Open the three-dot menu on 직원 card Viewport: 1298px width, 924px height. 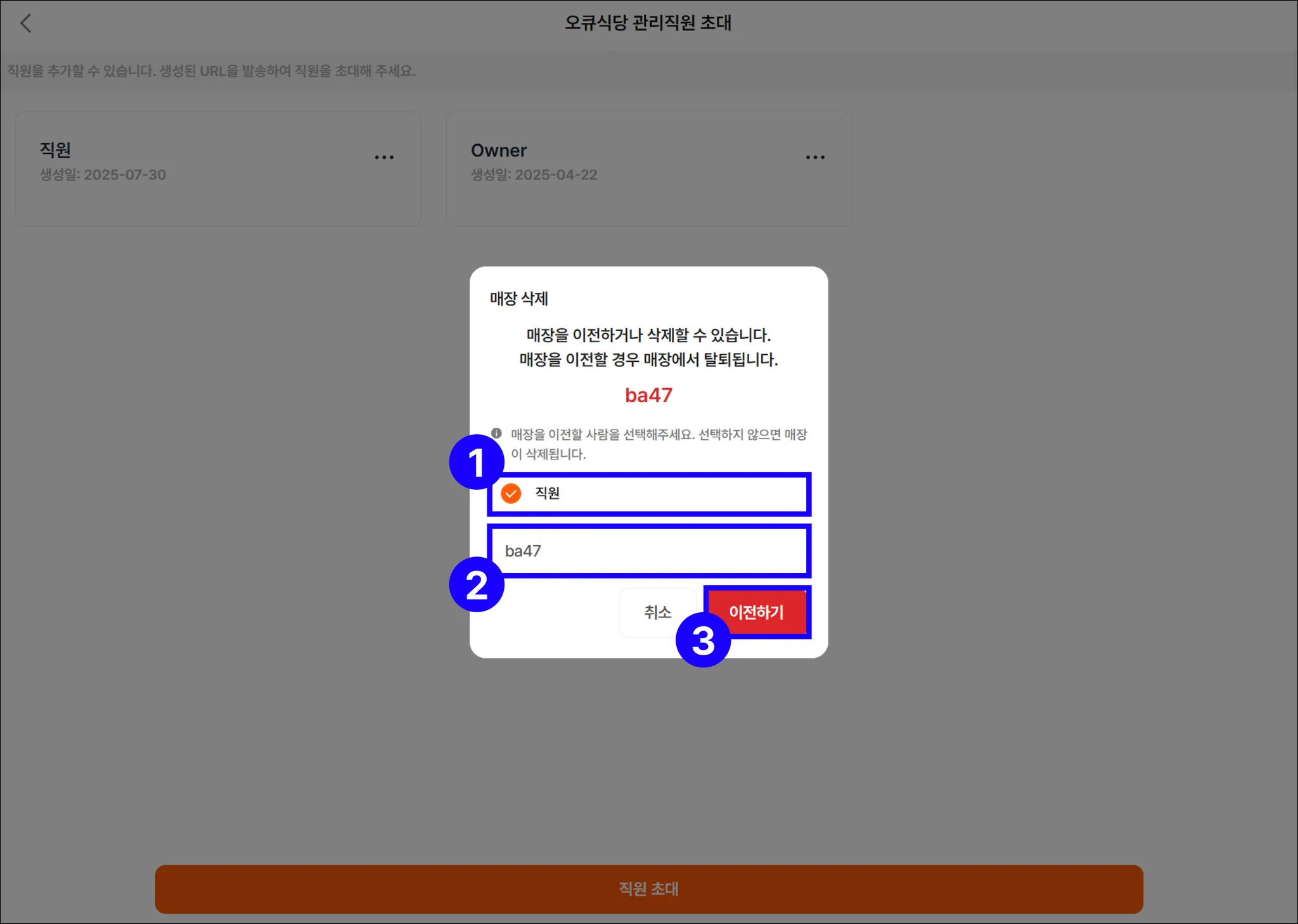click(x=384, y=157)
